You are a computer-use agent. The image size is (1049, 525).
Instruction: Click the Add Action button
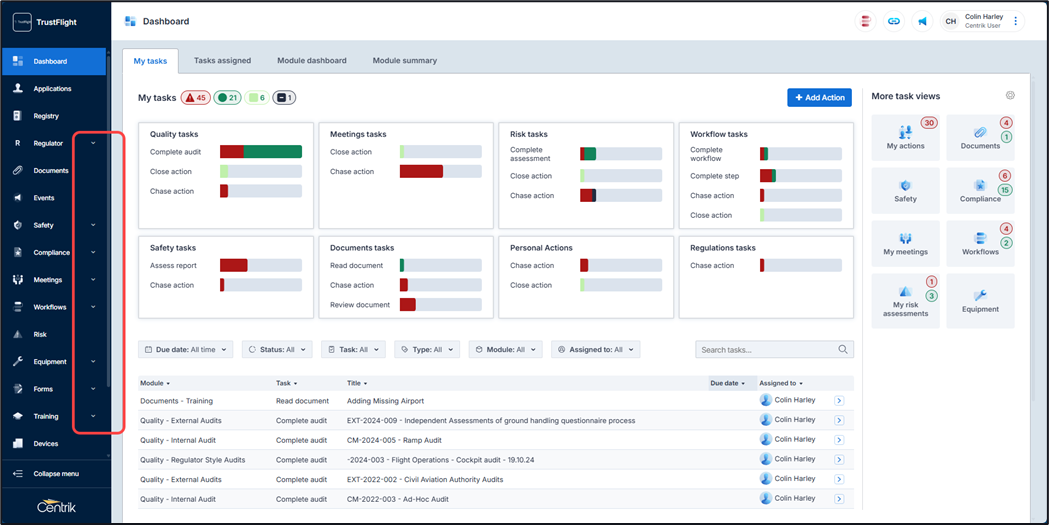(819, 97)
